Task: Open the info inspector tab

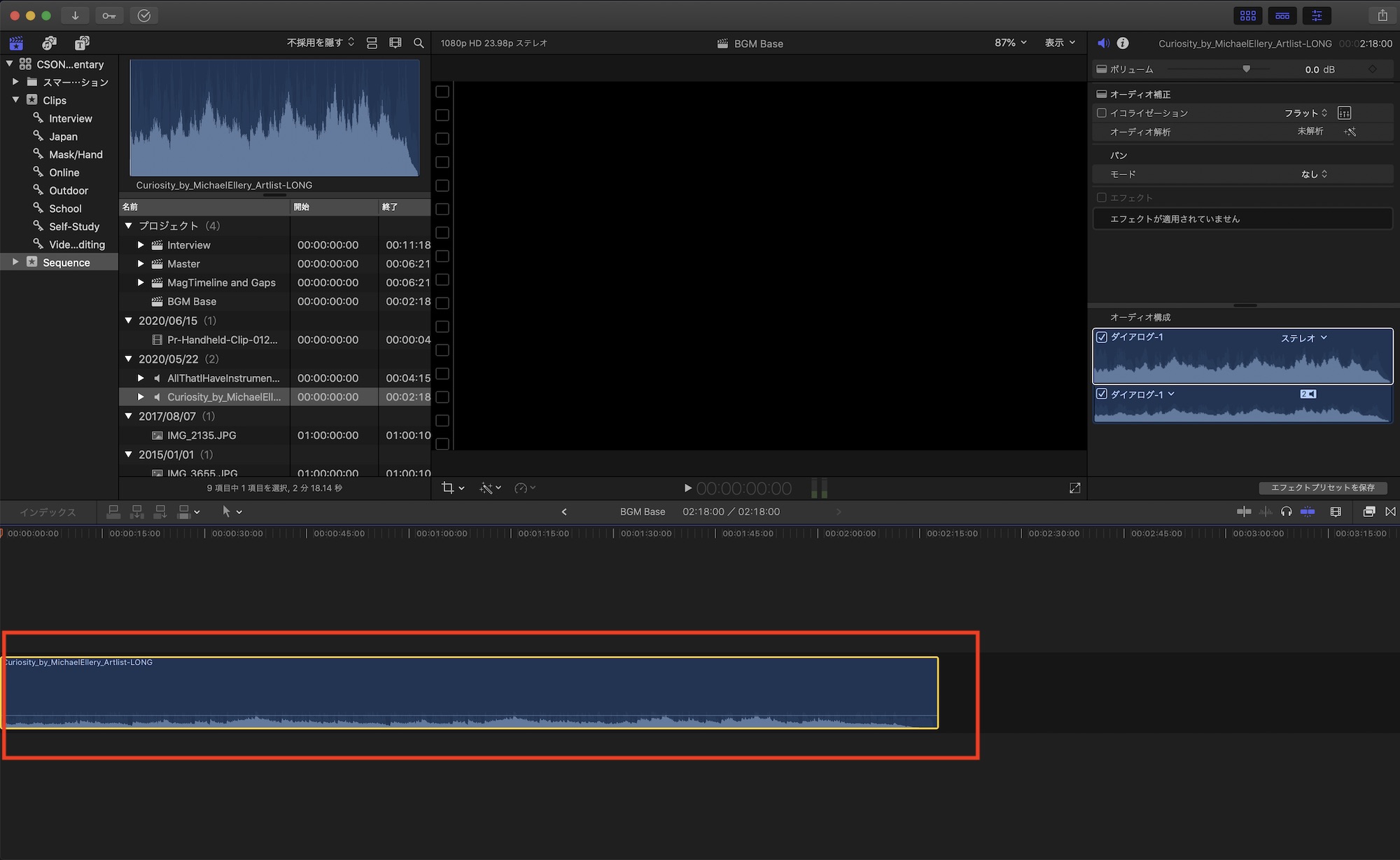Action: [x=1123, y=43]
